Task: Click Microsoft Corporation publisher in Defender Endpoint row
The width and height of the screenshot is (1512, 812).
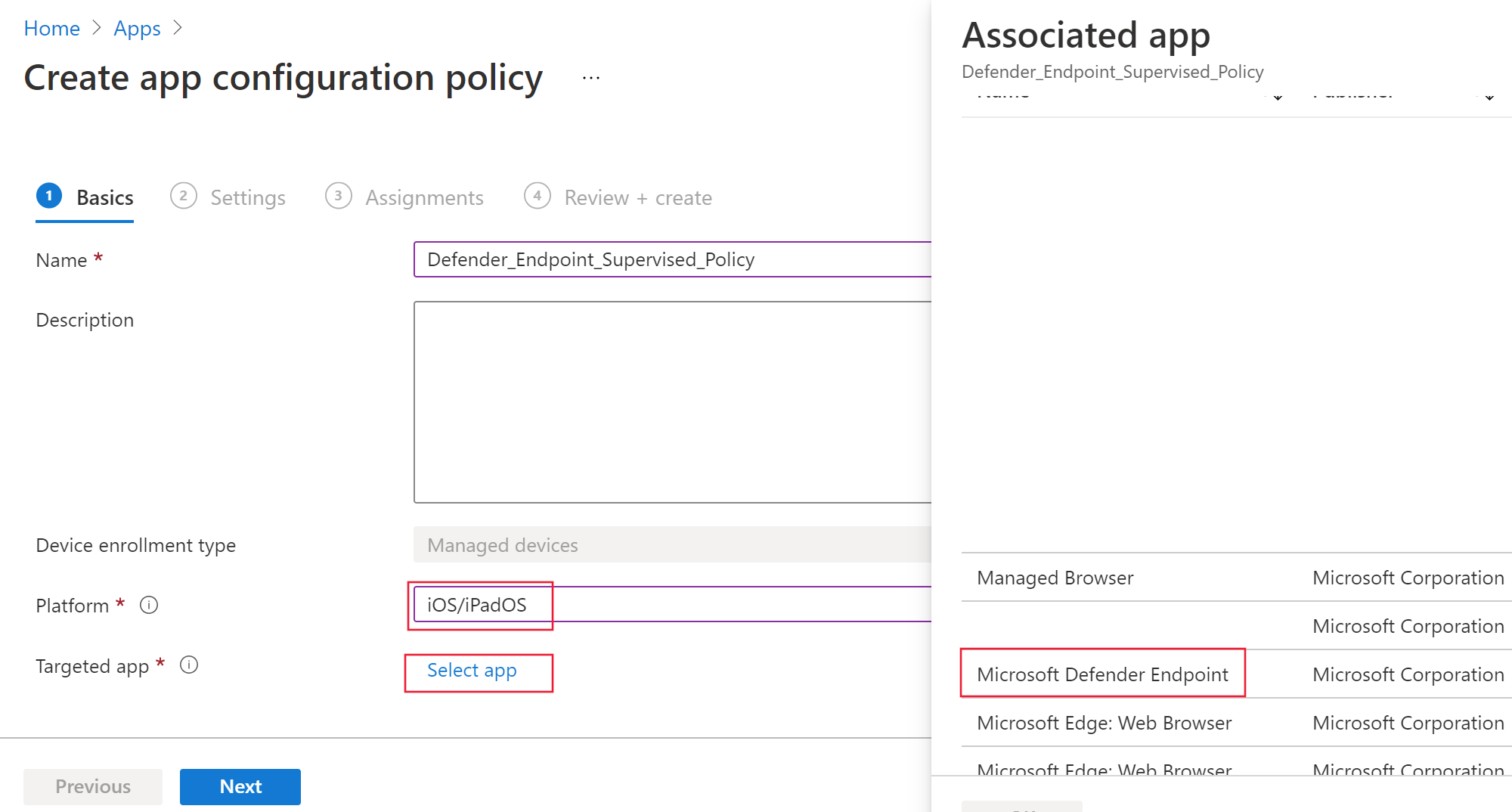Action: 1408,674
